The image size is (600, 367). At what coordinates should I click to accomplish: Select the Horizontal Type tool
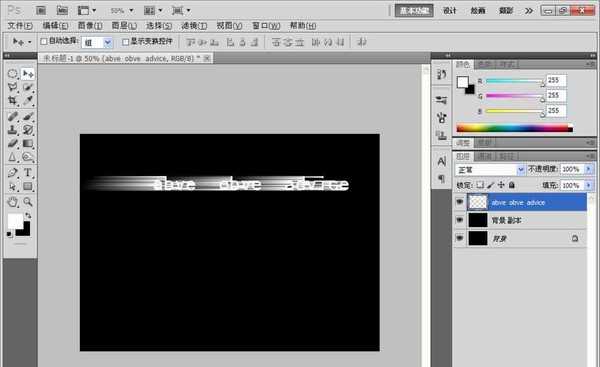[x=28, y=173]
